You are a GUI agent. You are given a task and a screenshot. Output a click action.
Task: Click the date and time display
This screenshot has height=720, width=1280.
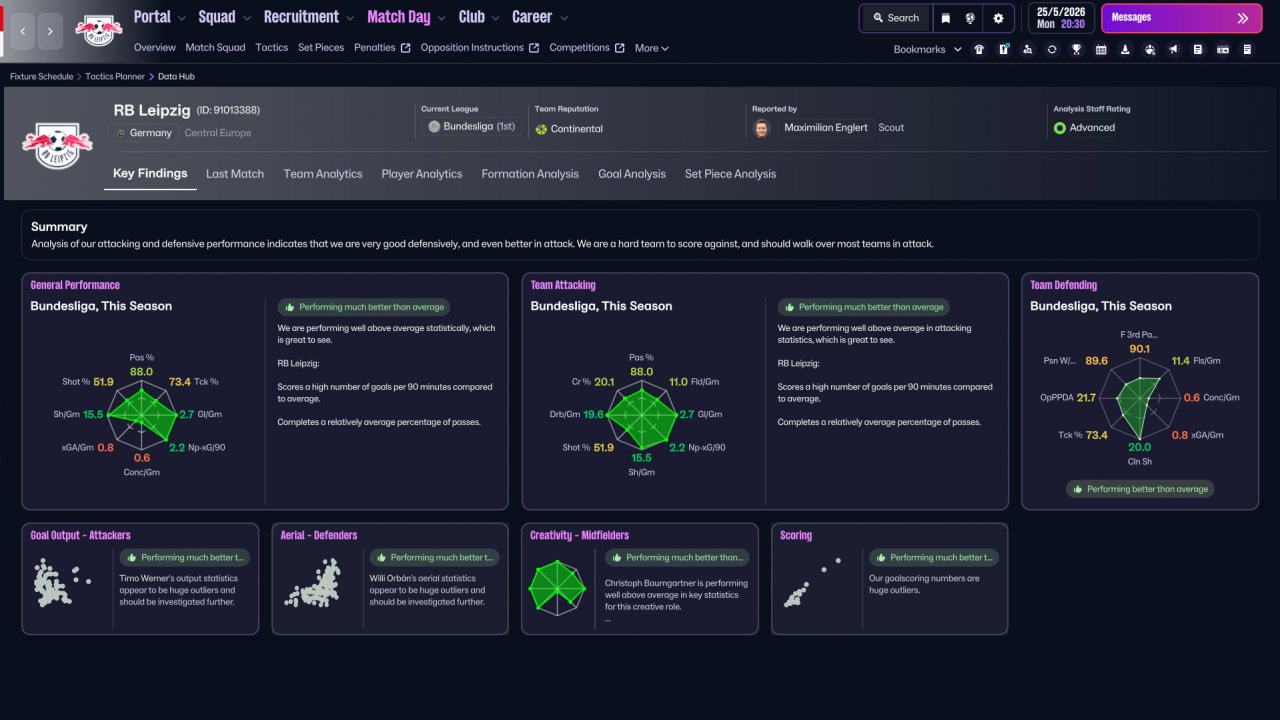tap(1061, 18)
